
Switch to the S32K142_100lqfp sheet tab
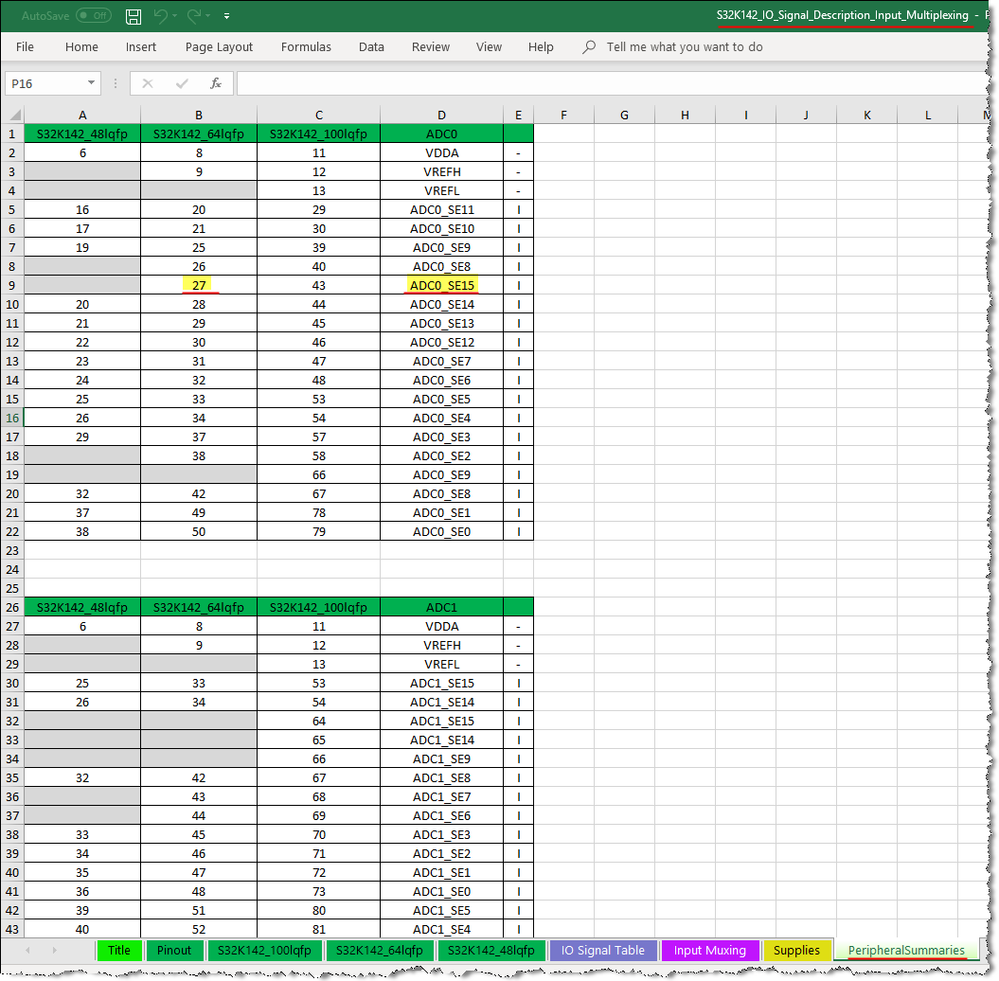264,950
